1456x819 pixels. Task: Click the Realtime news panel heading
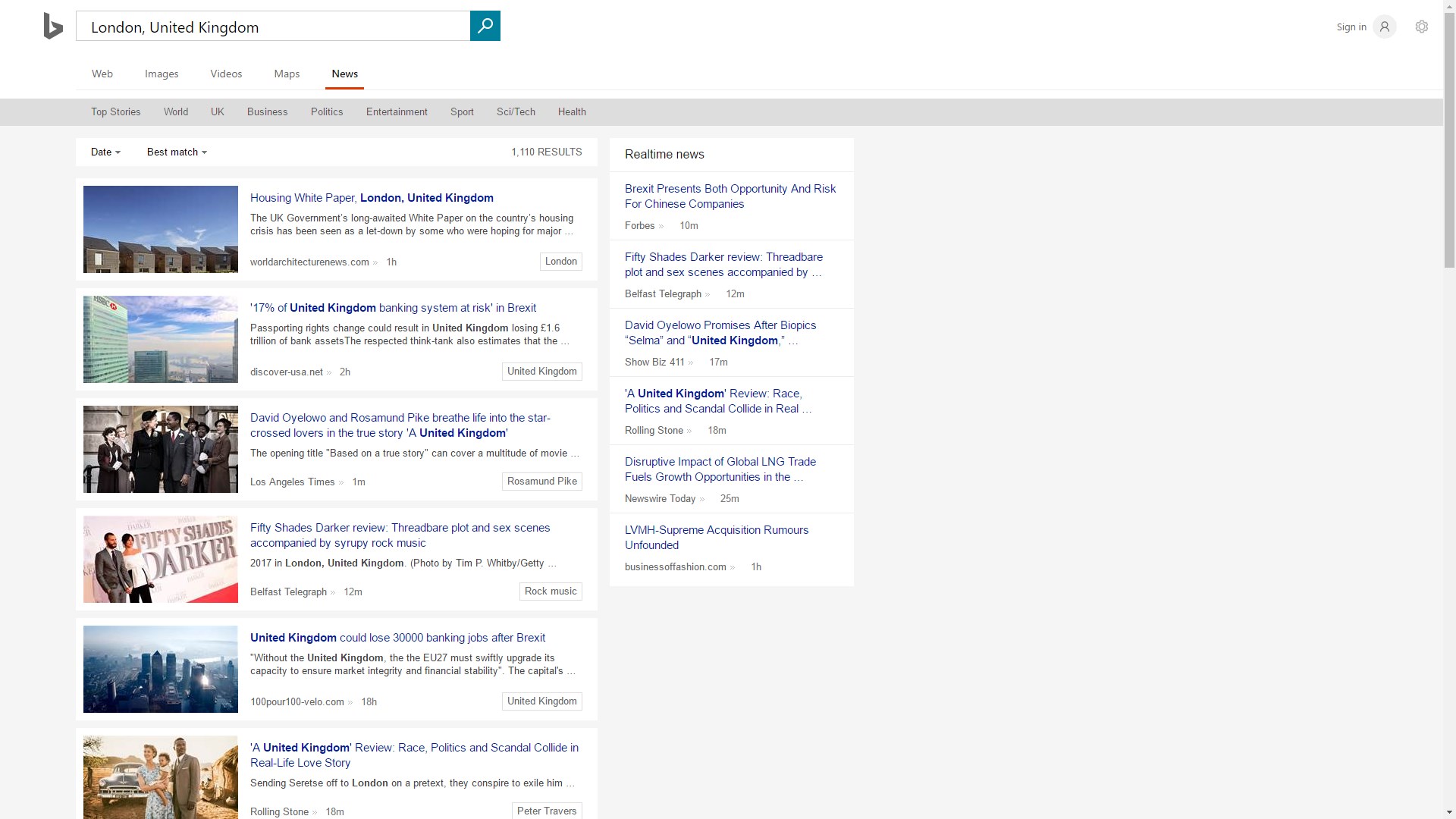pos(664,155)
